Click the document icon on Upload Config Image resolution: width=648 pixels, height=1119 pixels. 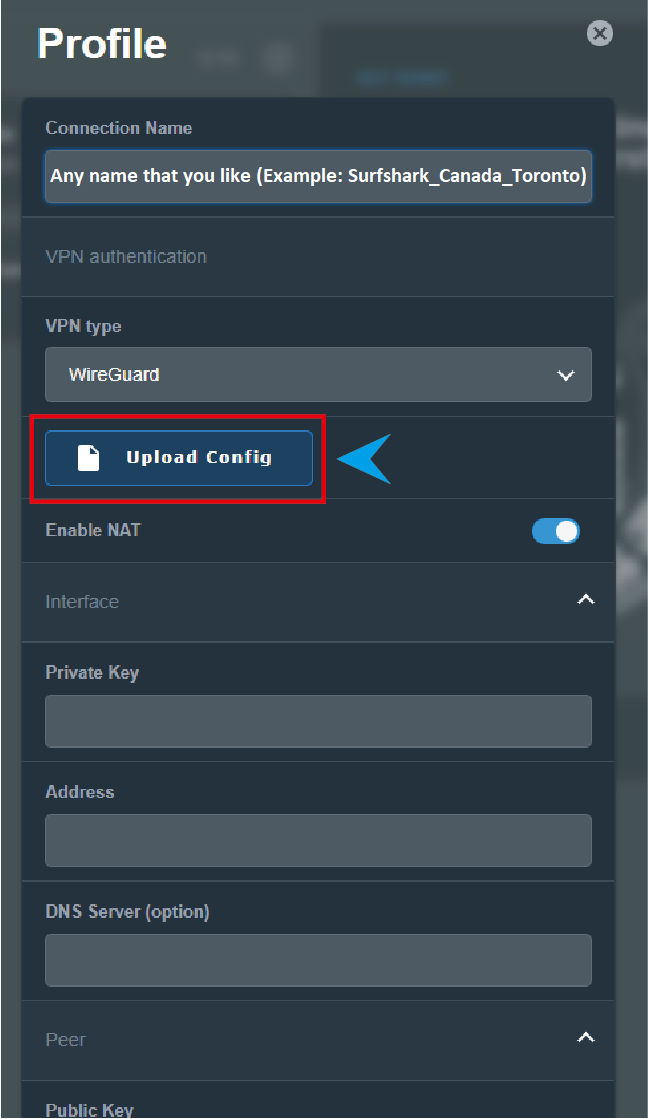point(89,458)
